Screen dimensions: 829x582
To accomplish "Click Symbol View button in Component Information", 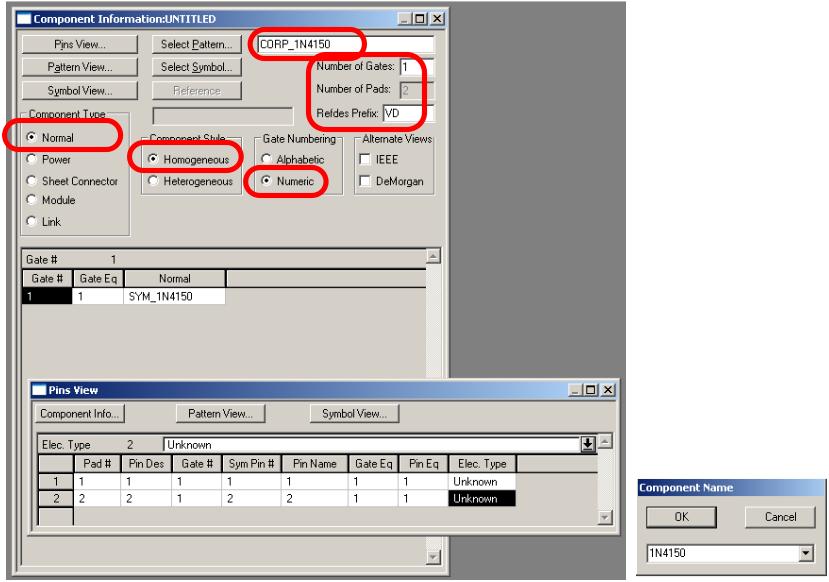I will click(x=80, y=90).
